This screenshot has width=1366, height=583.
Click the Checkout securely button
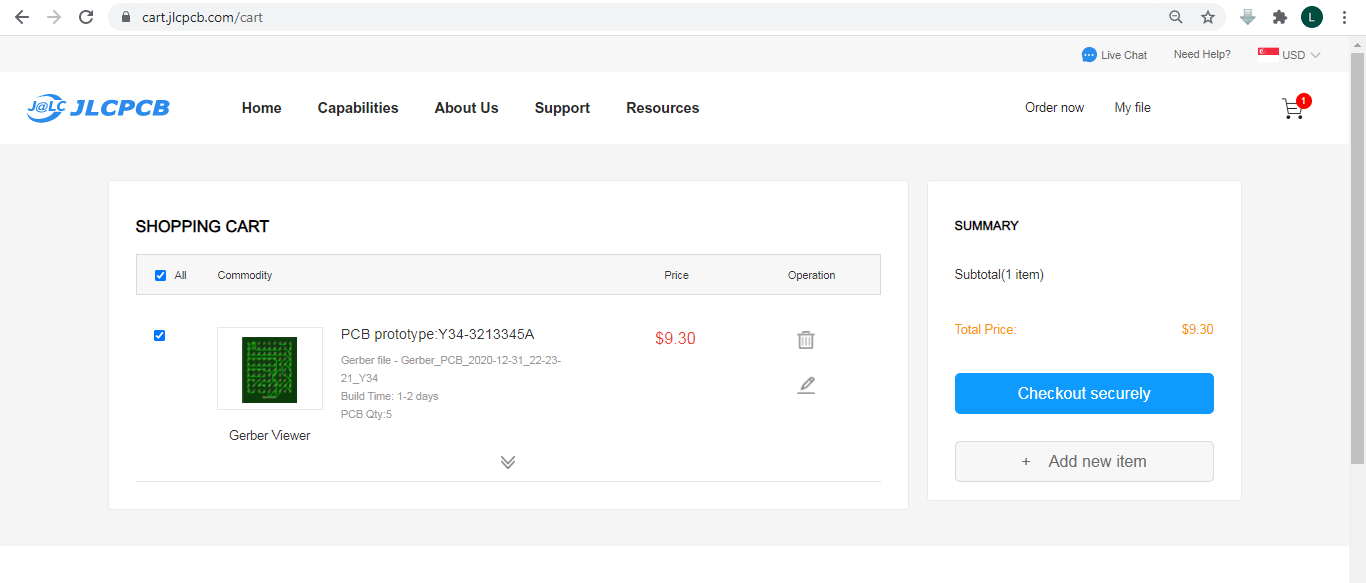point(1084,393)
